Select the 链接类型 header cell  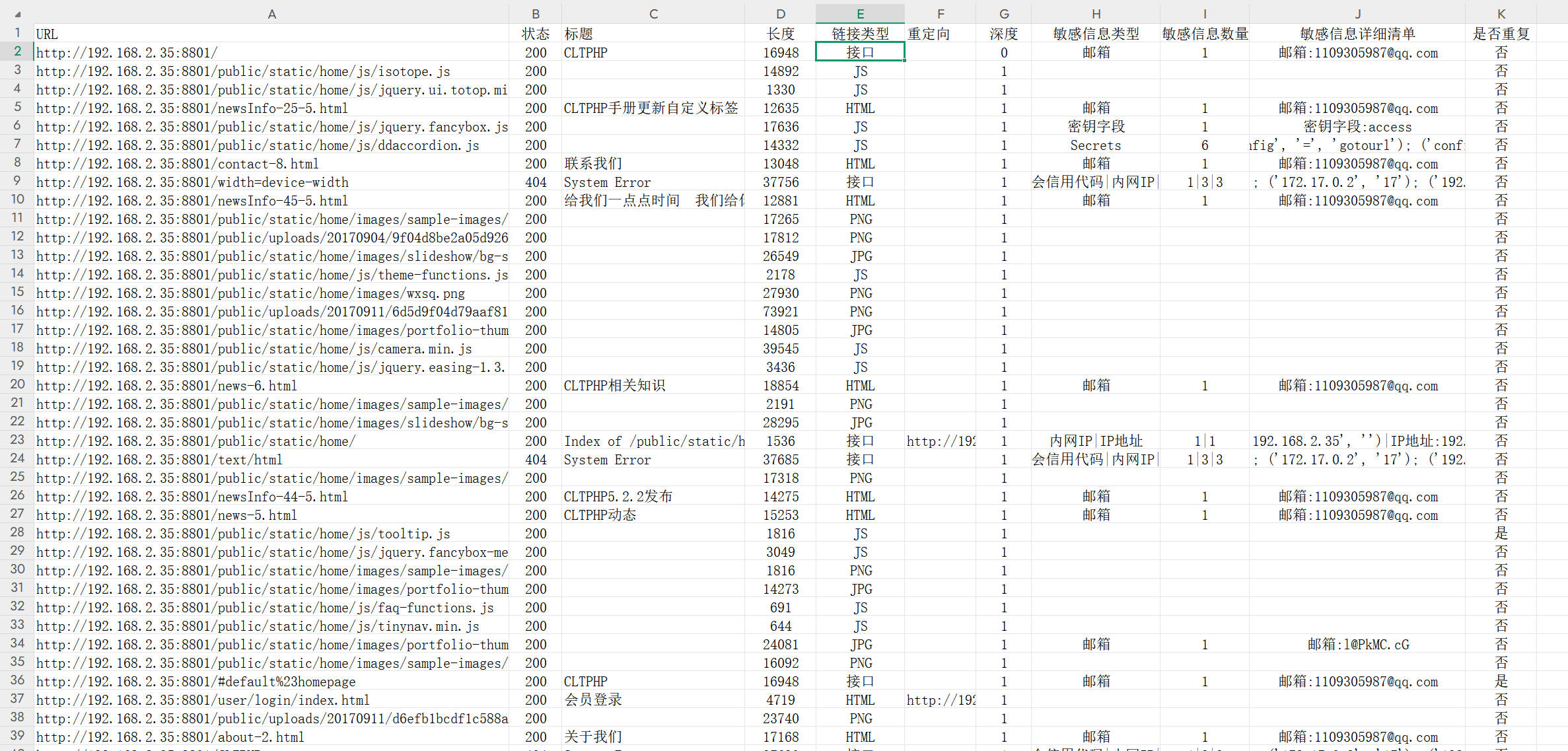coord(859,34)
